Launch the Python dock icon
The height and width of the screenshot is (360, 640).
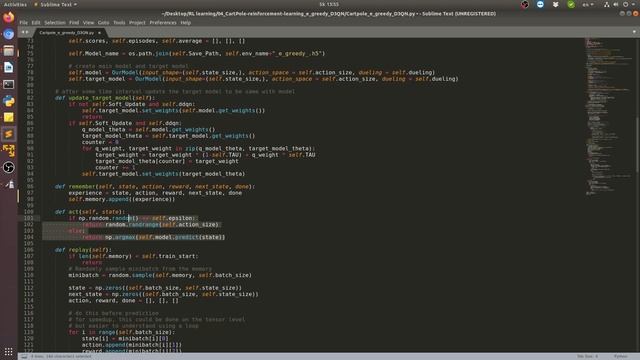click(x=9, y=101)
